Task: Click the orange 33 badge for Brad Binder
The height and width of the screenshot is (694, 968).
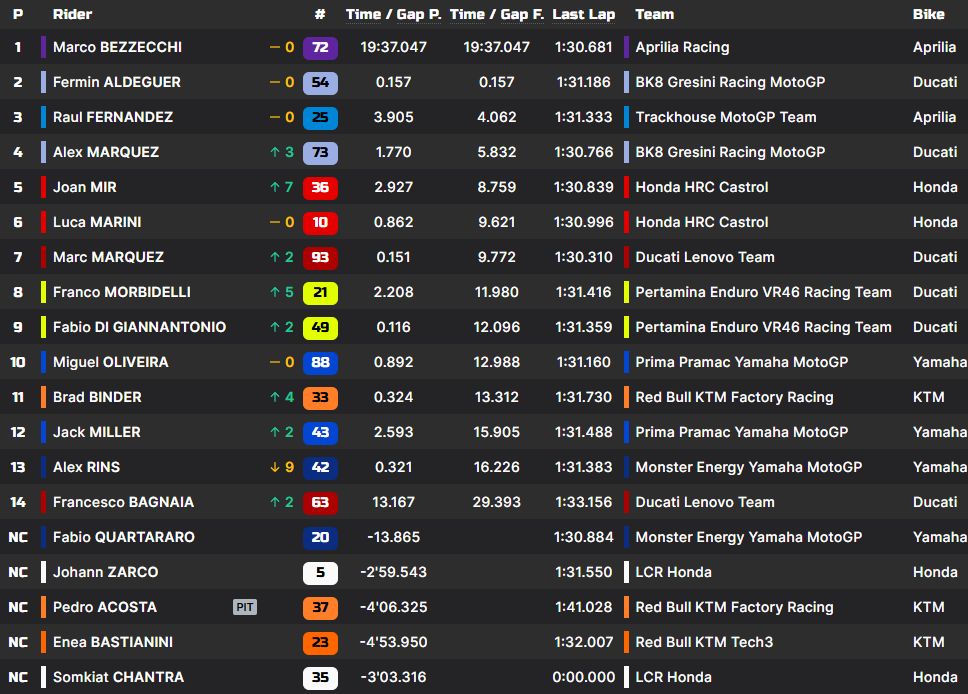Action: click(320, 397)
